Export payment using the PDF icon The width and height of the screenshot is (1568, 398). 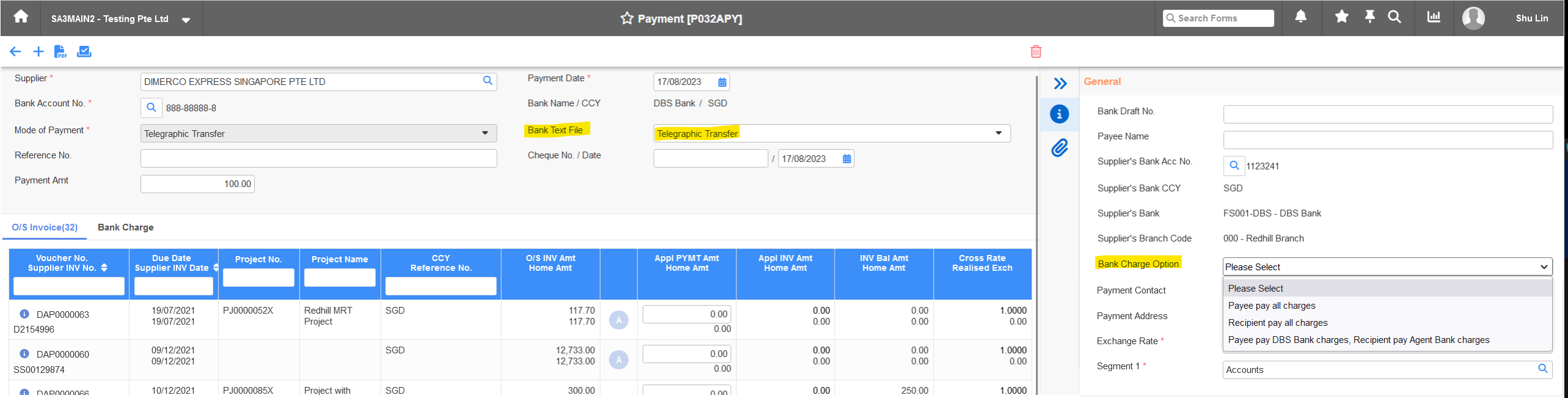[x=60, y=52]
